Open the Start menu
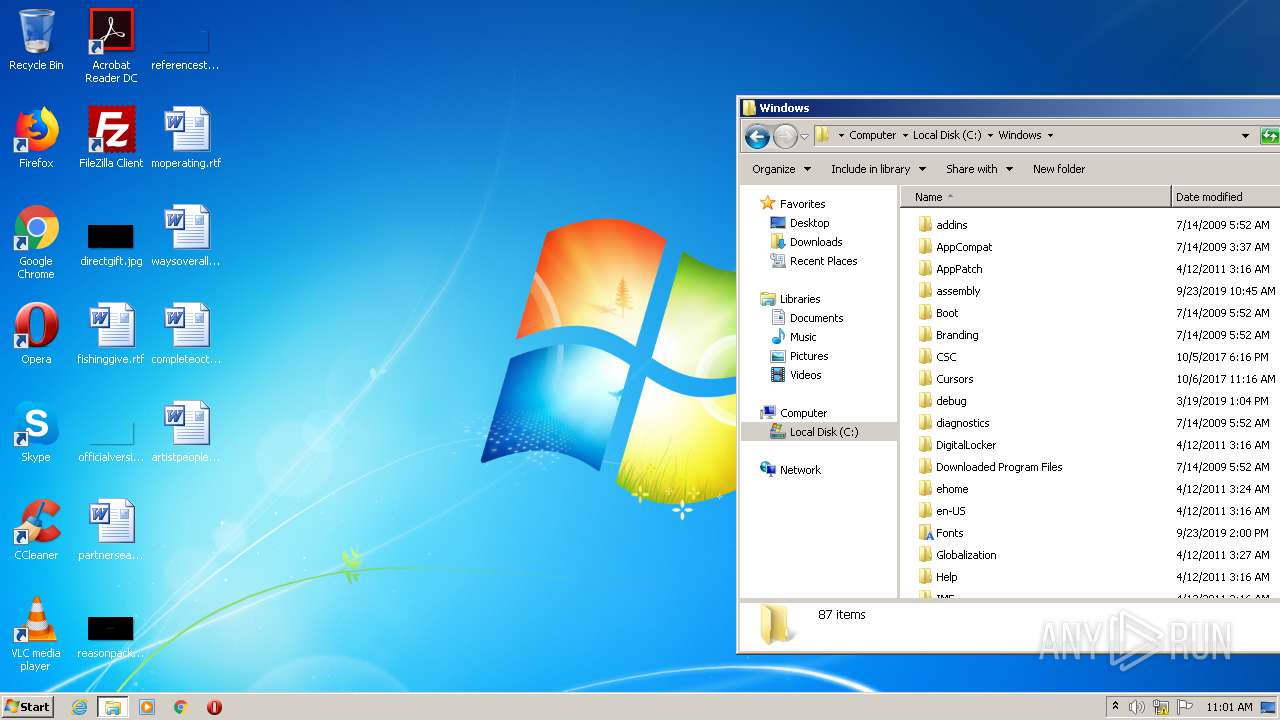The height and width of the screenshot is (720, 1280). [x=28, y=707]
